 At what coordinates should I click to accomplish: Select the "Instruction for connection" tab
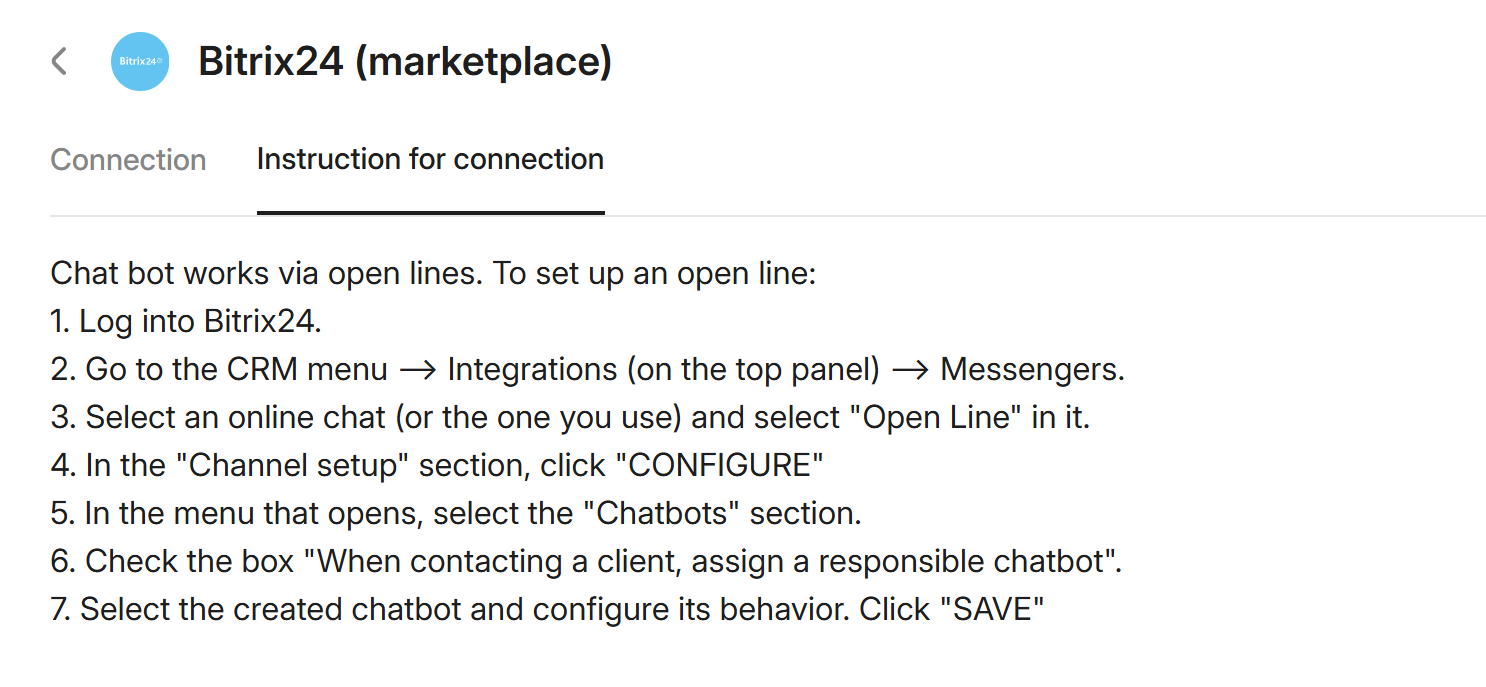tap(430, 160)
